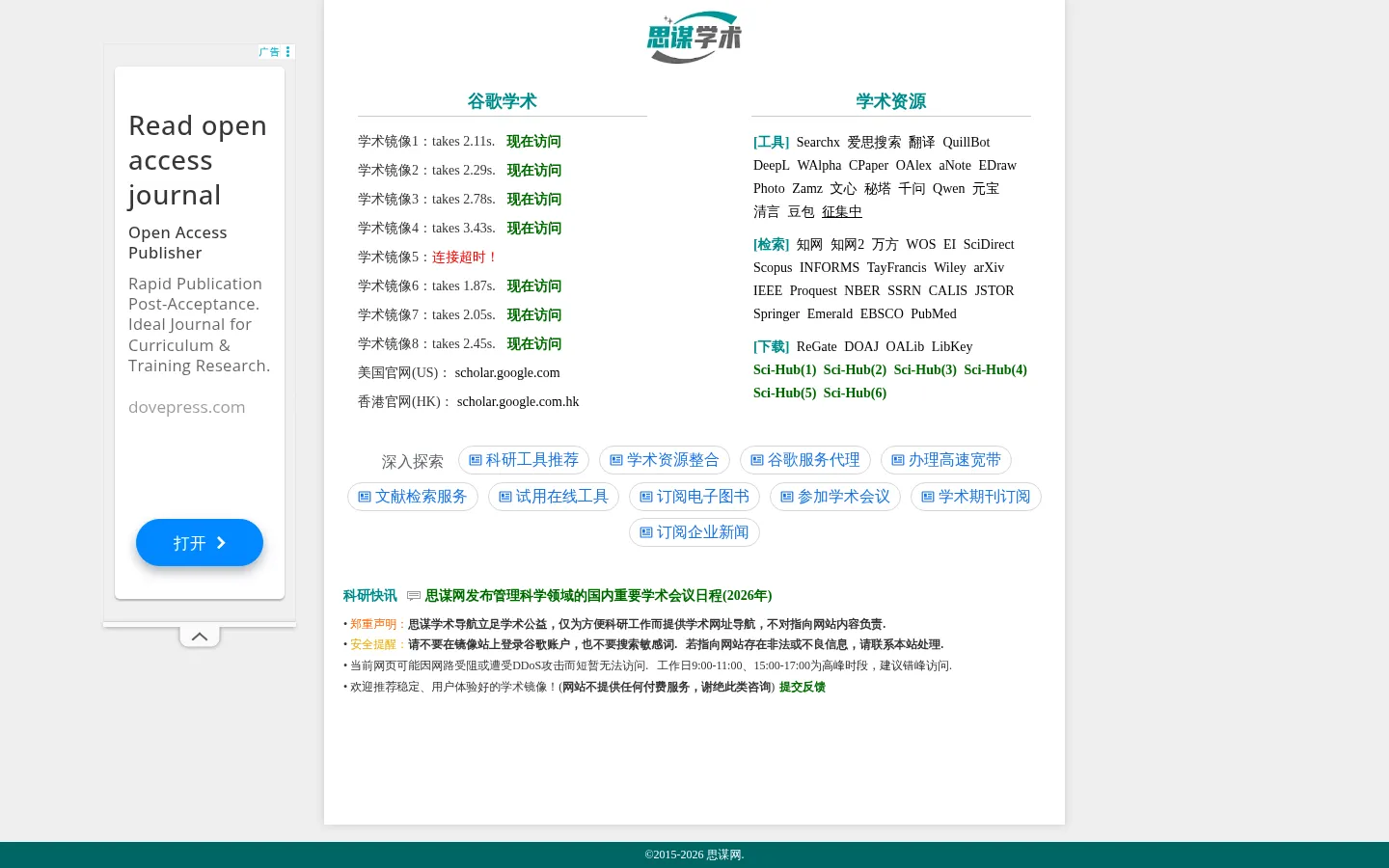Viewport: 1389px width, 868px height.
Task: Open the 订阅企业新闻 tag
Action: 694,532
